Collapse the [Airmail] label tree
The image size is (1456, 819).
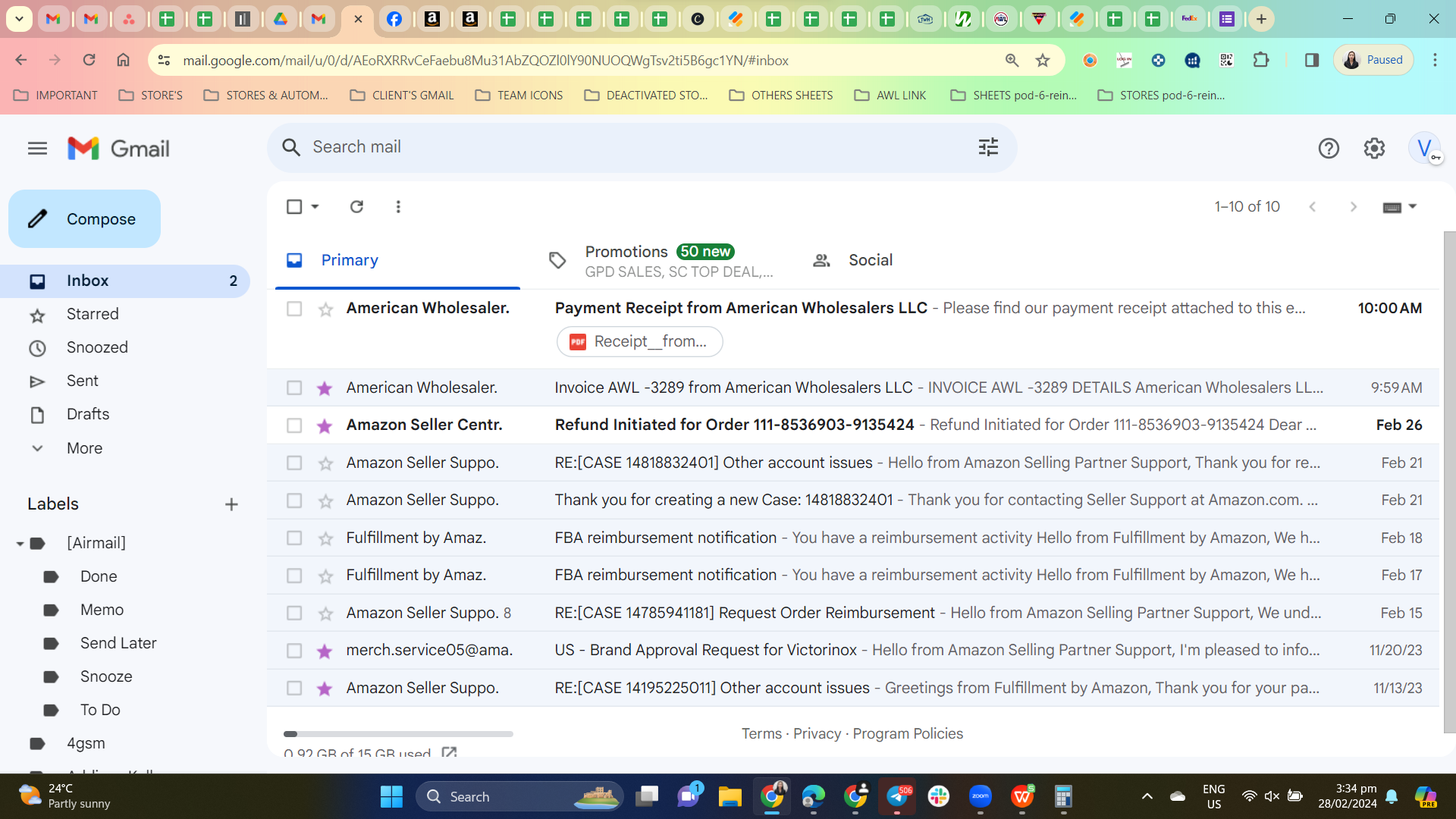(20, 544)
